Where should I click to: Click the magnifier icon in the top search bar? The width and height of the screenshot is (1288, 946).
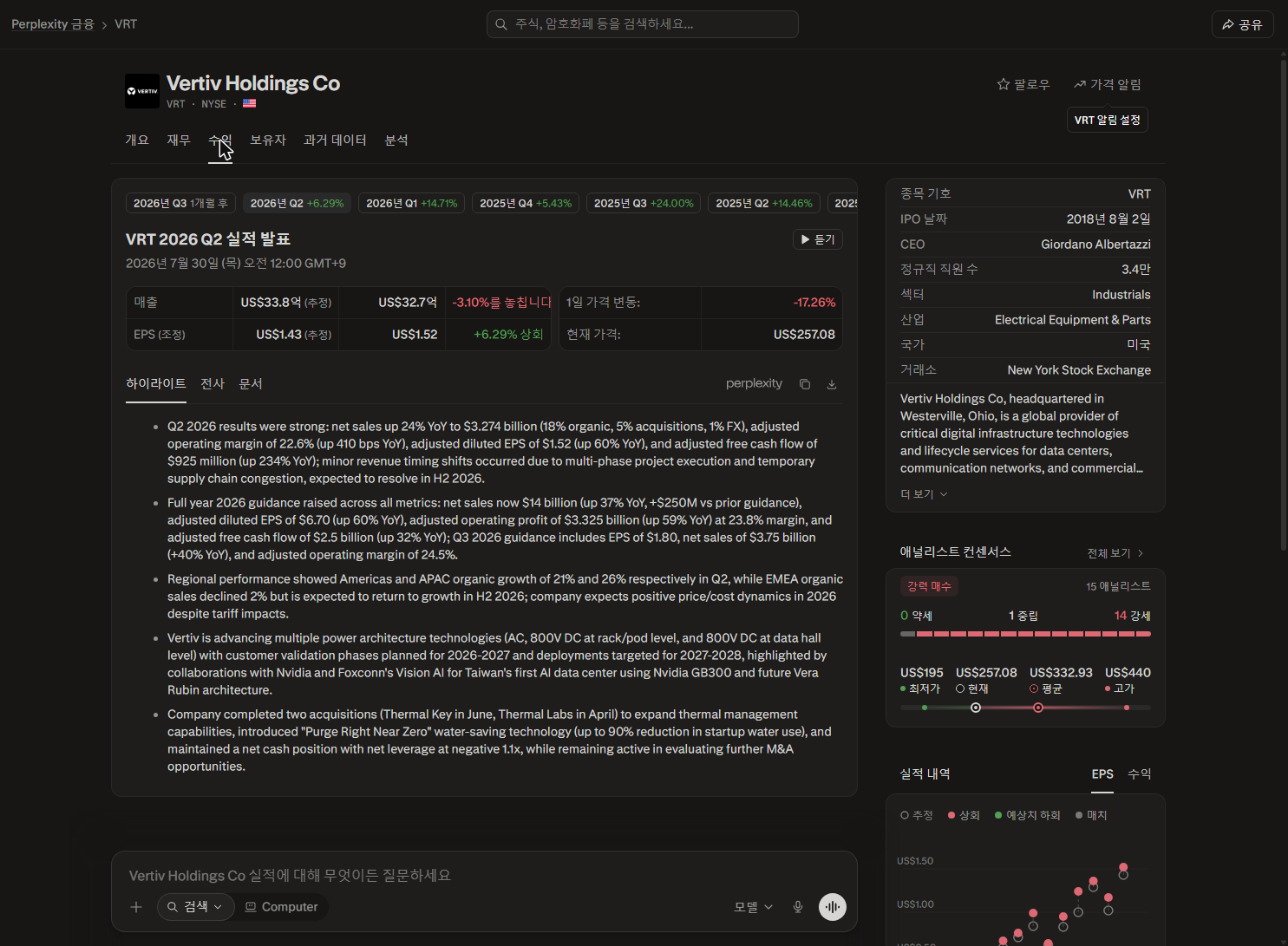(x=502, y=24)
